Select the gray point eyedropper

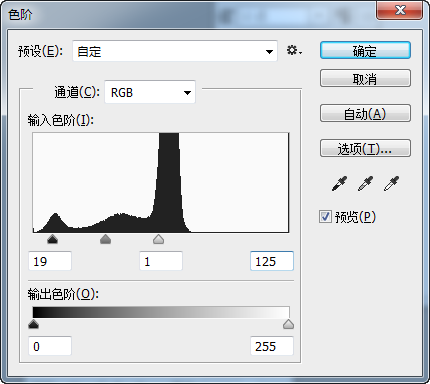(x=365, y=184)
